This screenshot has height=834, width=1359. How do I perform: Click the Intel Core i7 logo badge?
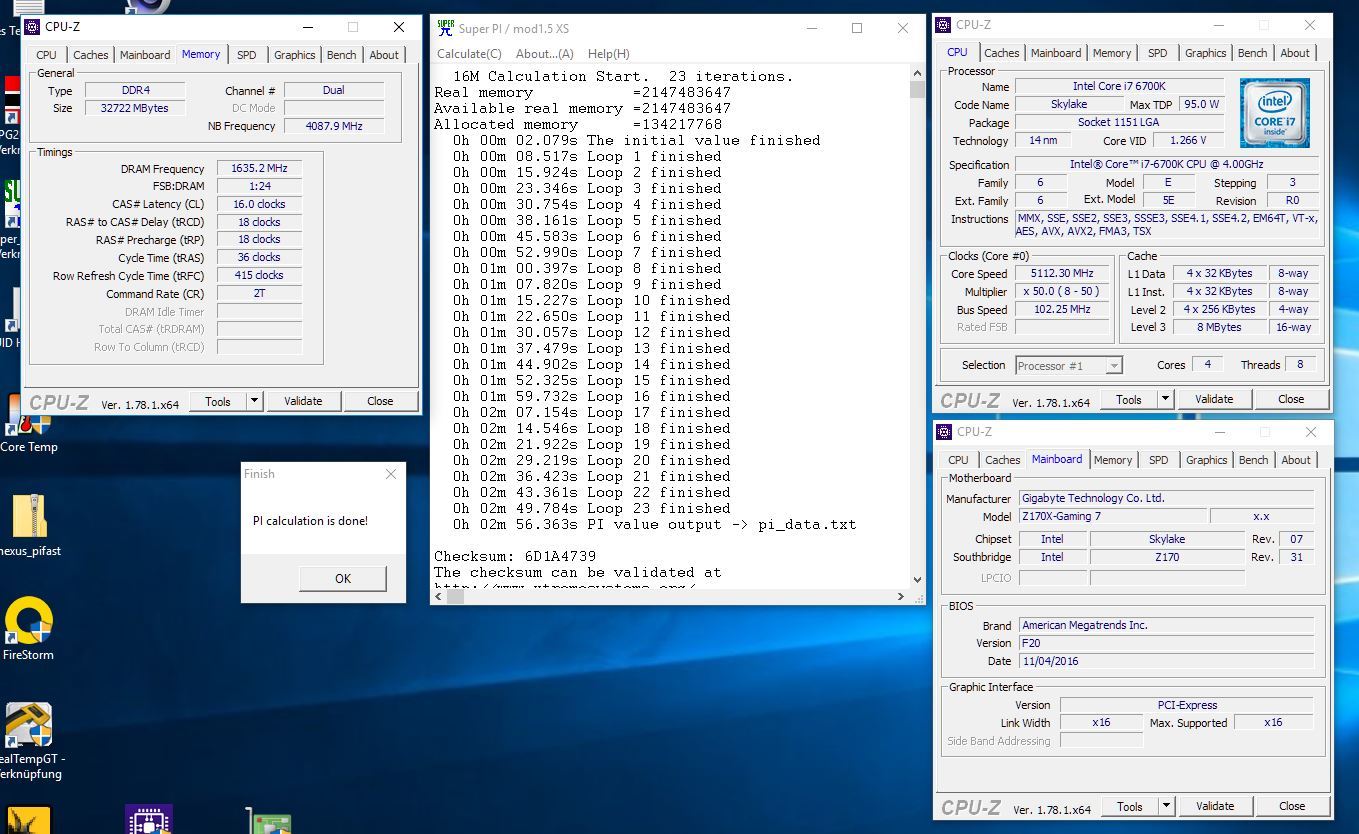pos(1274,113)
